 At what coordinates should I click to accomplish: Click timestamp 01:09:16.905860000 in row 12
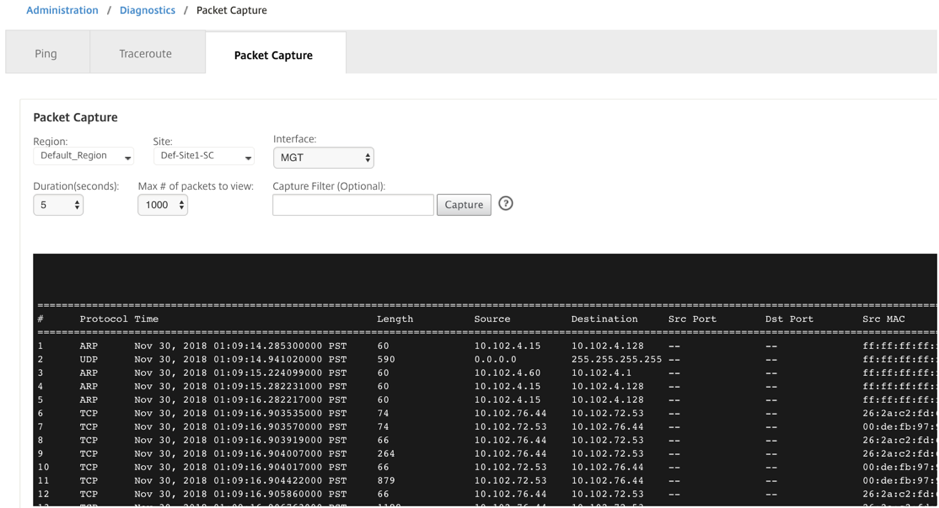point(268,494)
